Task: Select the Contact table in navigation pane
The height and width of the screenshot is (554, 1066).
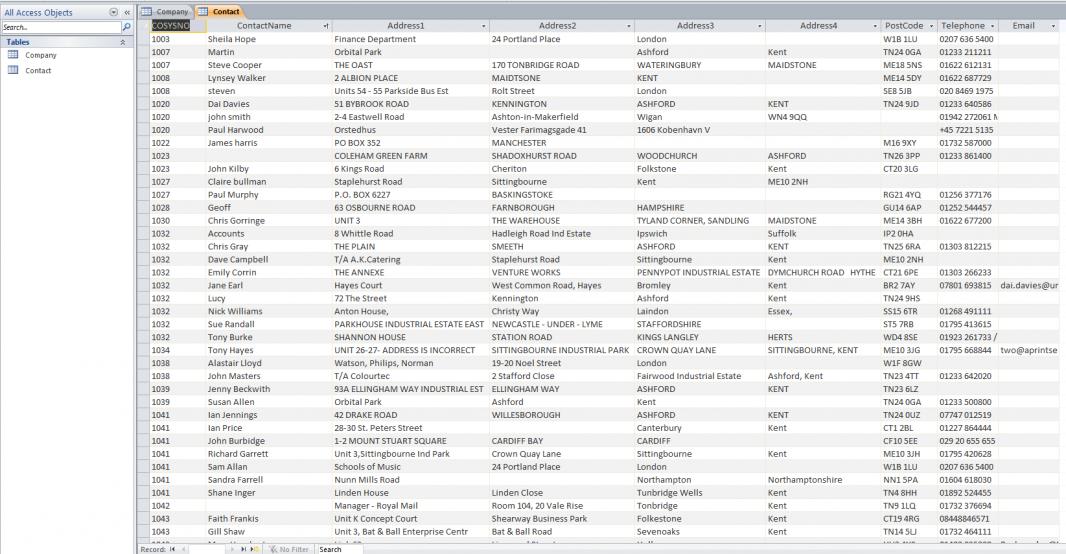Action: pyautogui.click(x=38, y=70)
